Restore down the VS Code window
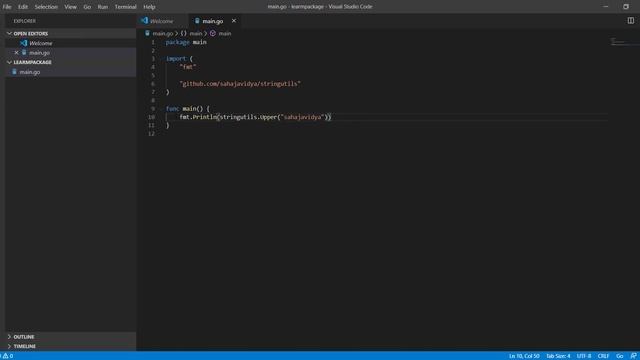The image size is (640, 360). click(626, 7)
